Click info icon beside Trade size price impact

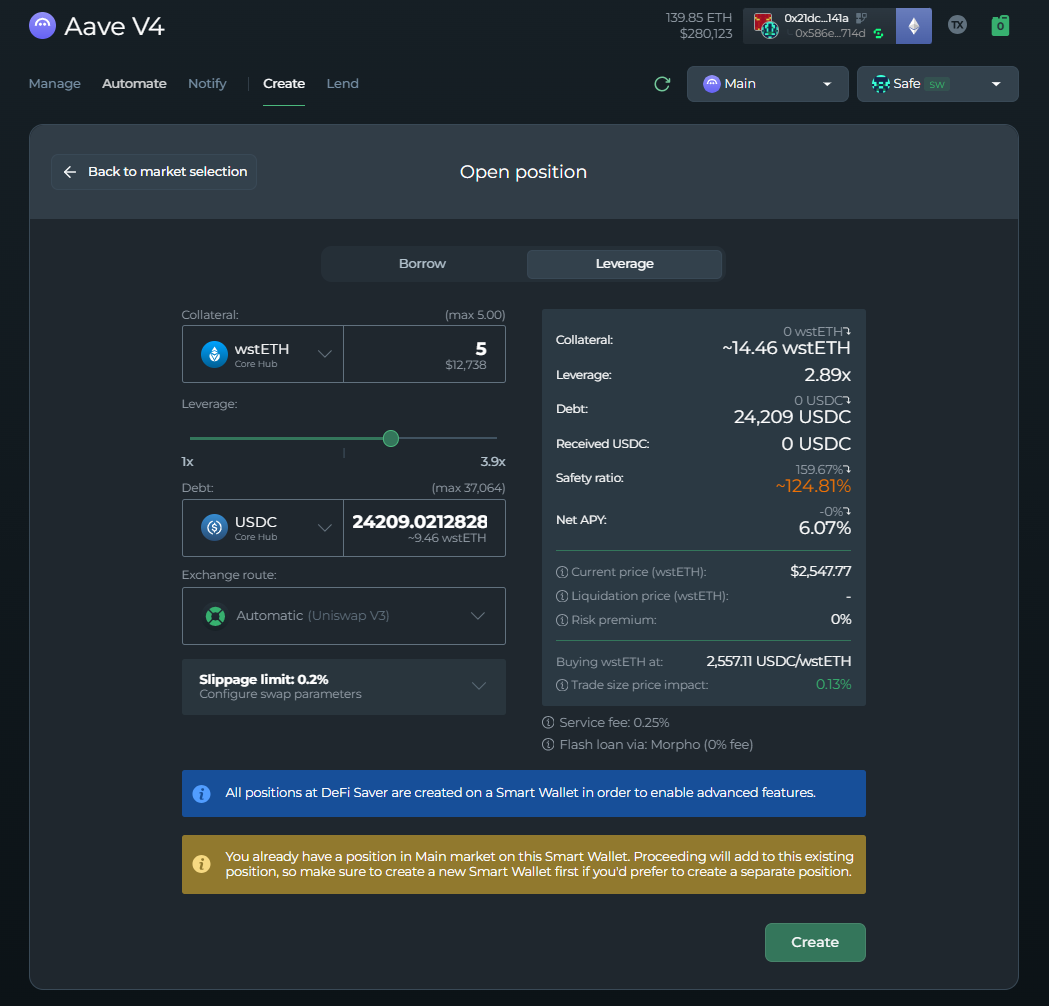[x=562, y=685]
